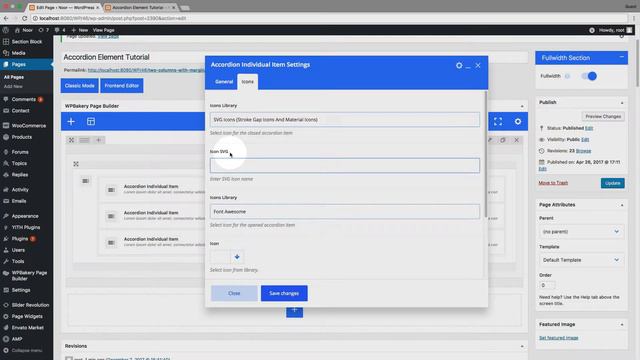Viewport: 640px width, 360px height.
Task: Click the row move handle icon
Action: [x=71, y=140]
